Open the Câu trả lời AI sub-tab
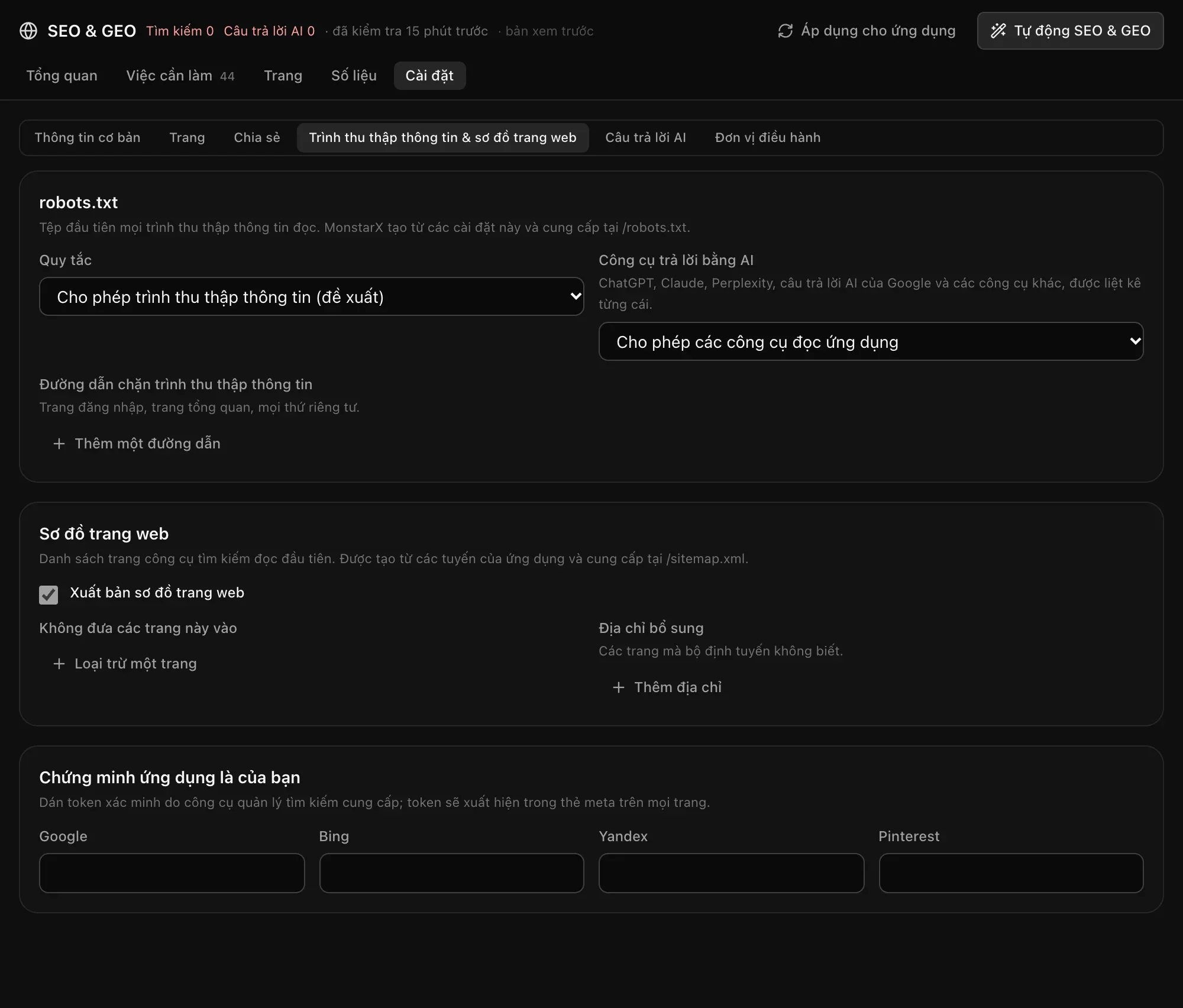This screenshot has height=1008, width=1183. pyautogui.click(x=645, y=138)
